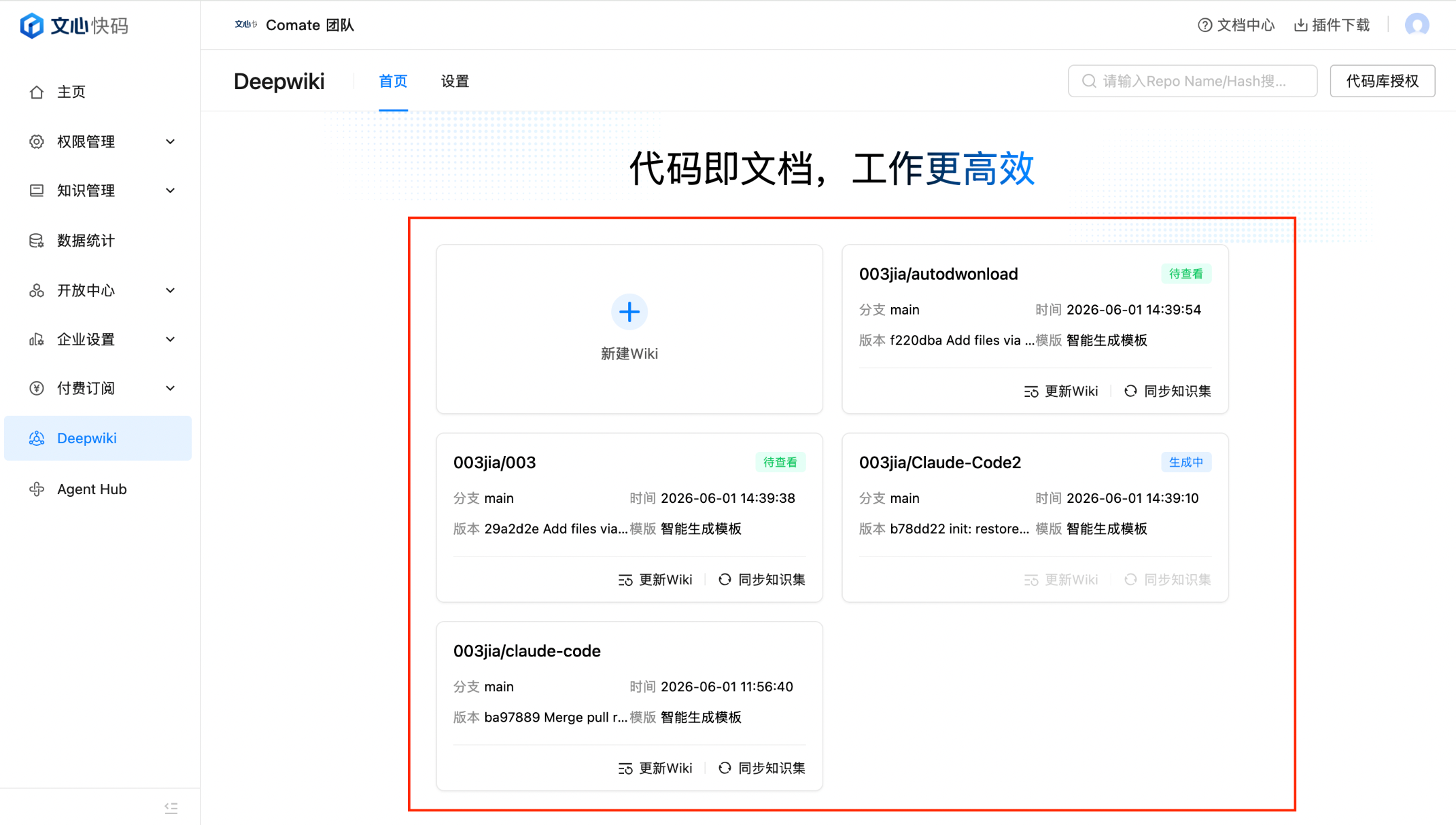Expand the 权限管理 chevron
Image resolution: width=1456 pixels, height=825 pixels.
click(171, 141)
